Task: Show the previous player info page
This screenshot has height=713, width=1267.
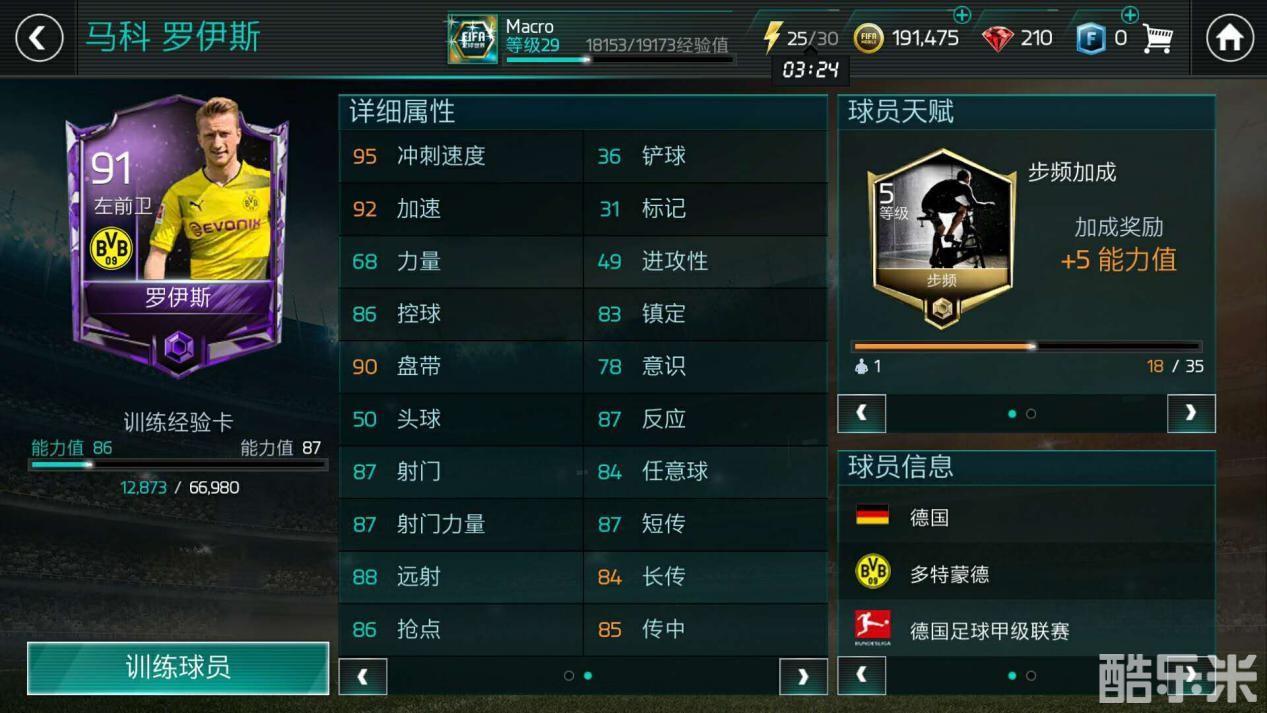Action: [x=861, y=675]
